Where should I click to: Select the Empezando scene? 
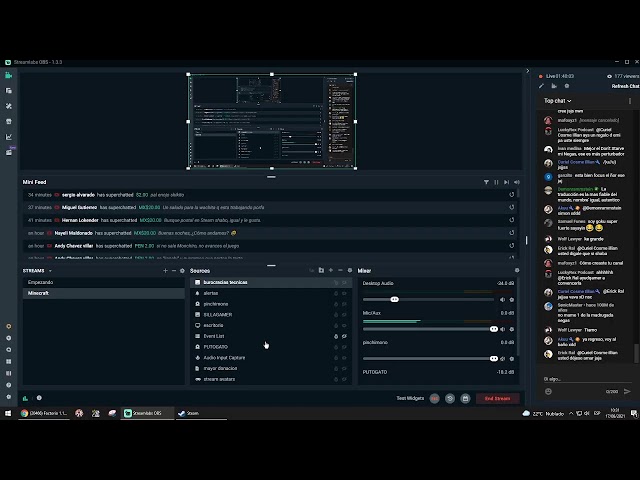point(104,282)
